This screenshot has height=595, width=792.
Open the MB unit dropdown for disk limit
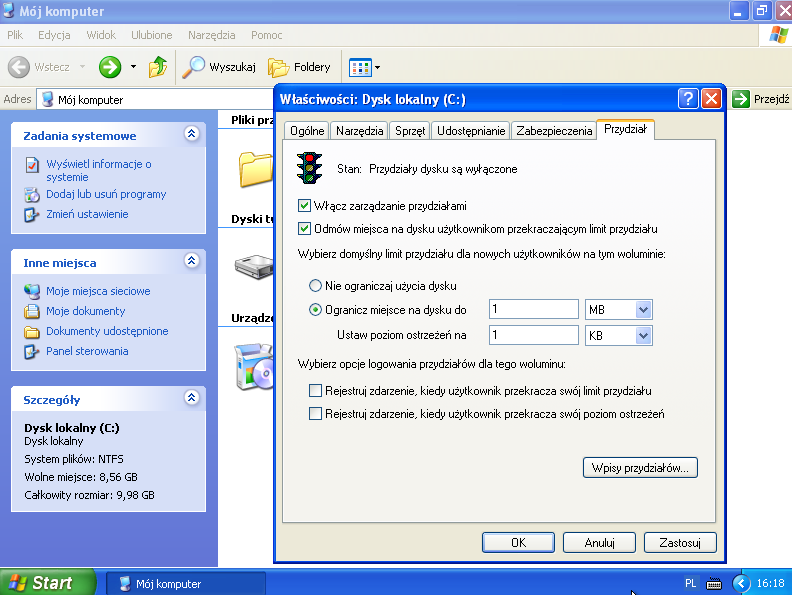[643, 310]
